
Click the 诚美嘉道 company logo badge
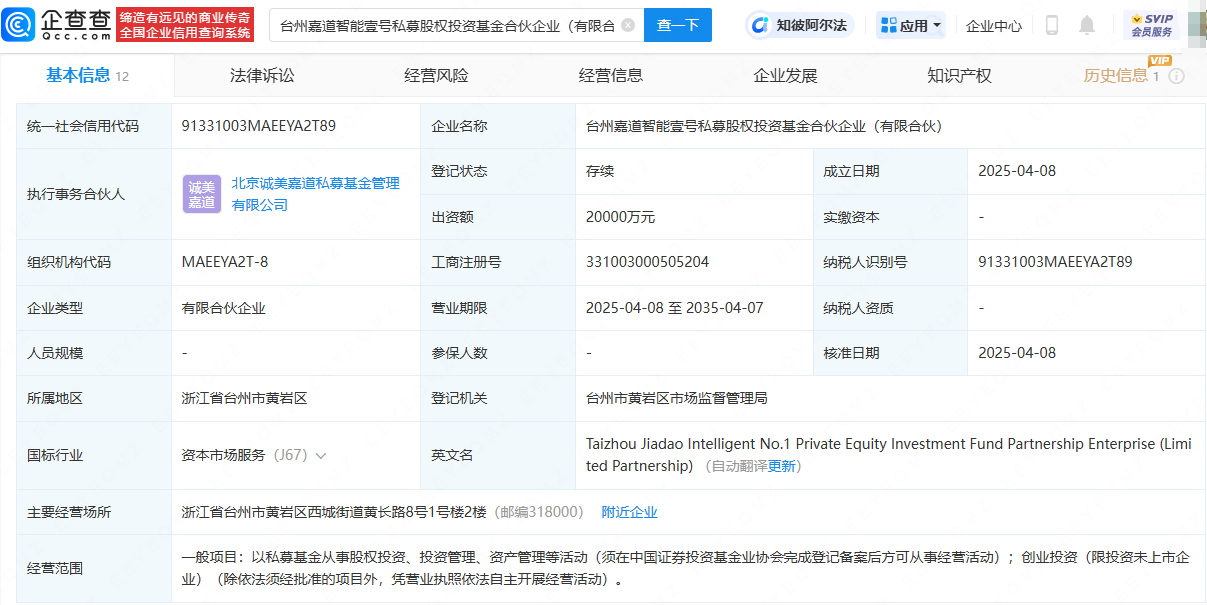tap(202, 194)
